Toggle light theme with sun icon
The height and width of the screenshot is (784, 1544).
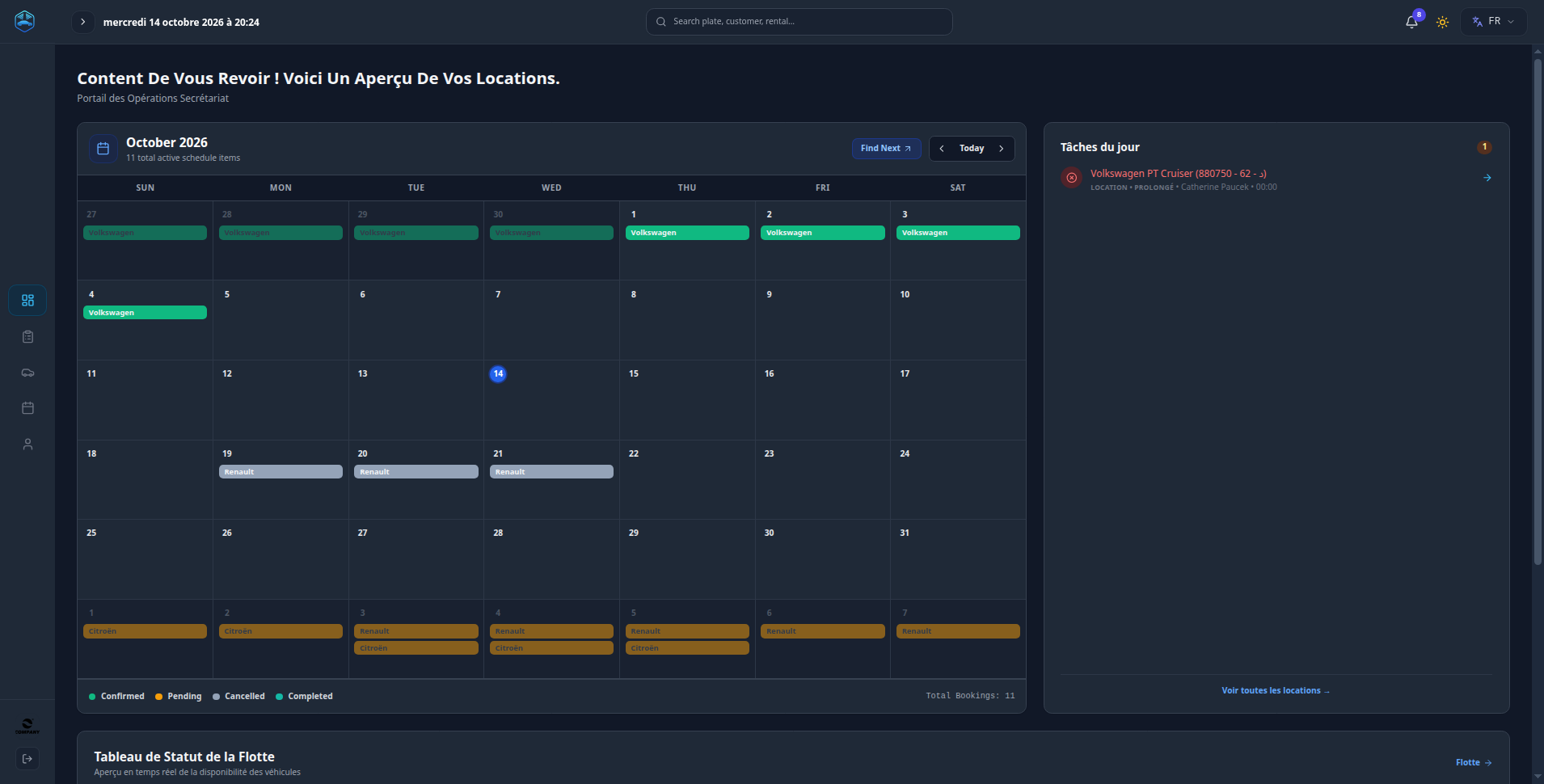pyautogui.click(x=1442, y=22)
